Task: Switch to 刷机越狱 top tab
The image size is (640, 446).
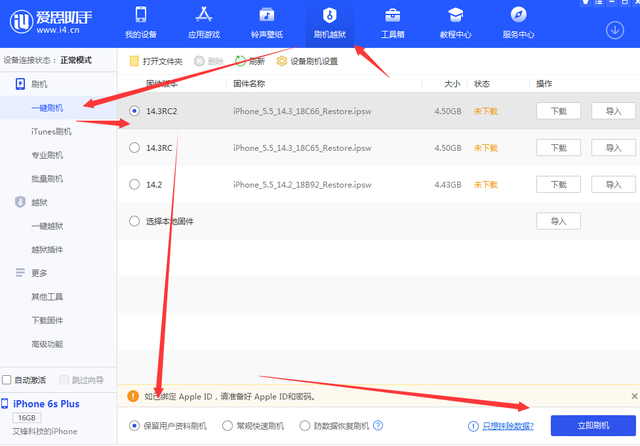Action: point(329,23)
